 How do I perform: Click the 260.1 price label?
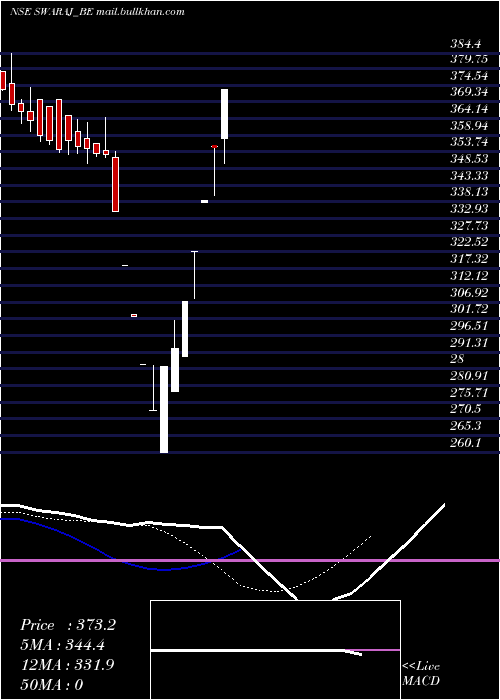pos(466,442)
